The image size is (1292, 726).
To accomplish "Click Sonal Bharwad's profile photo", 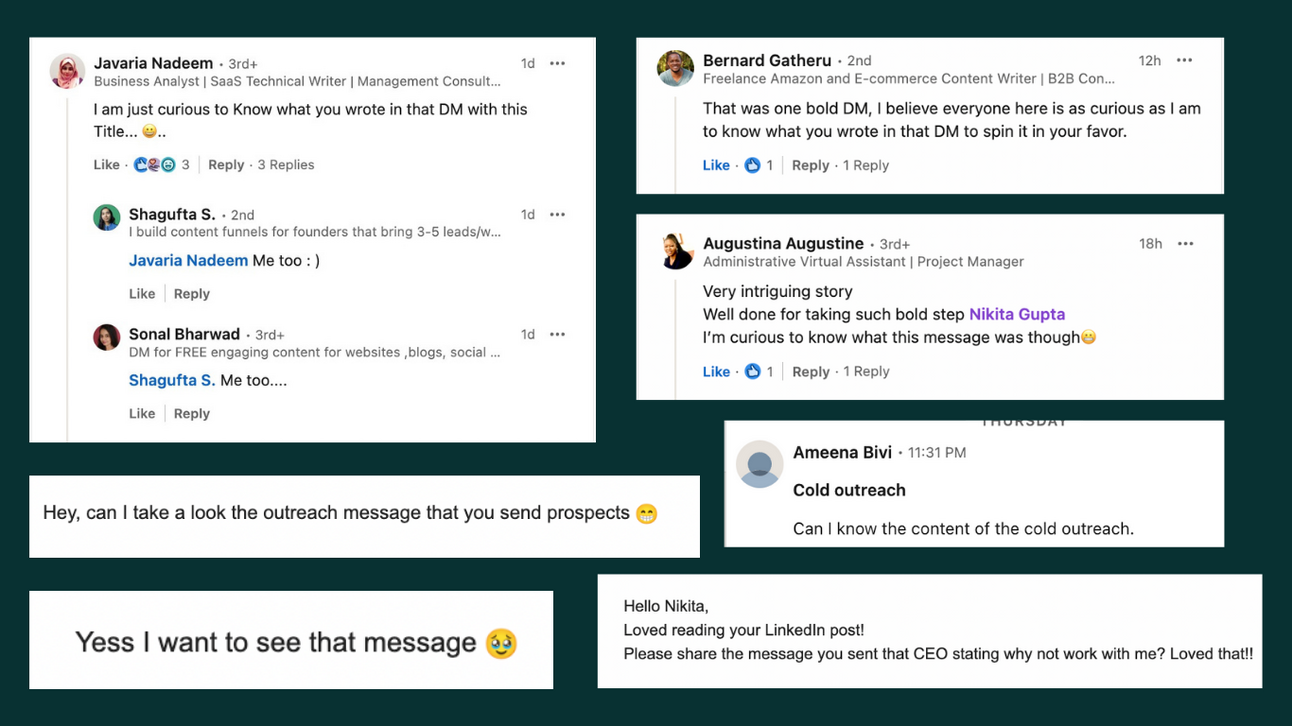I will (x=106, y=337).
